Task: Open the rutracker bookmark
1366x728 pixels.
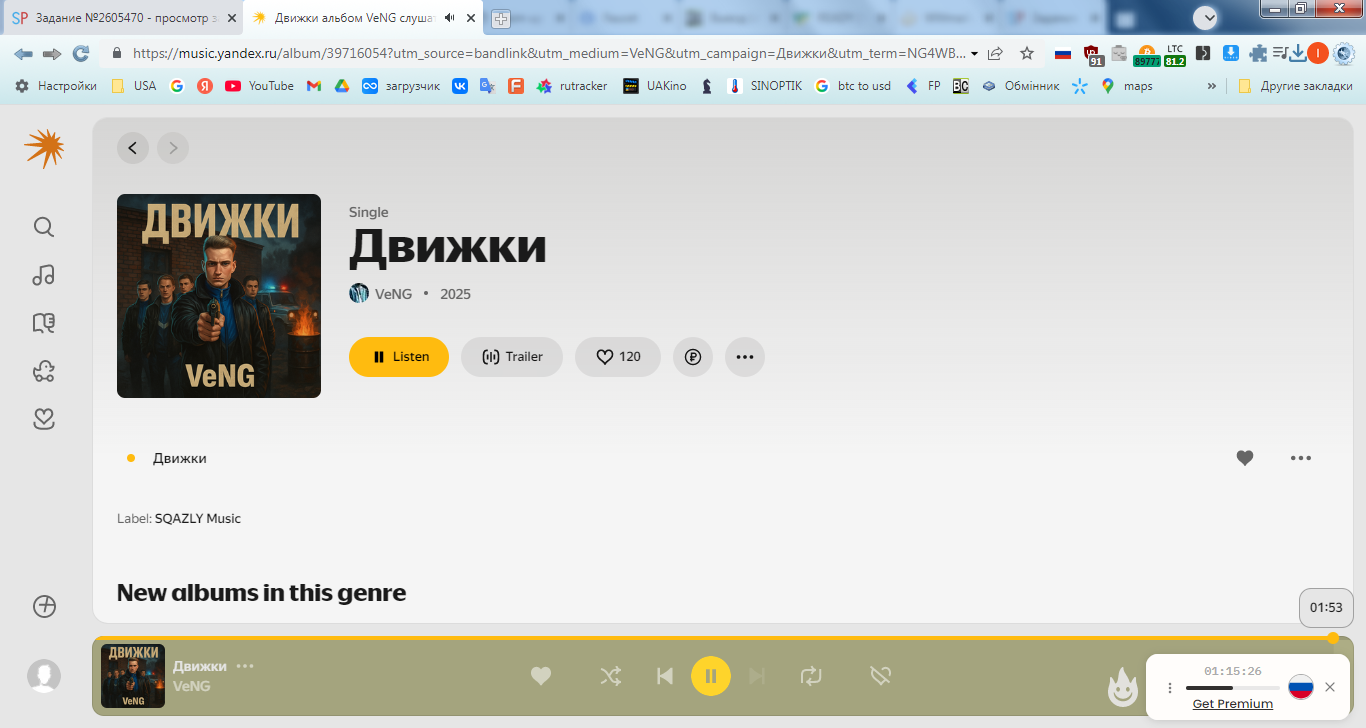Action: coord(572,86)
